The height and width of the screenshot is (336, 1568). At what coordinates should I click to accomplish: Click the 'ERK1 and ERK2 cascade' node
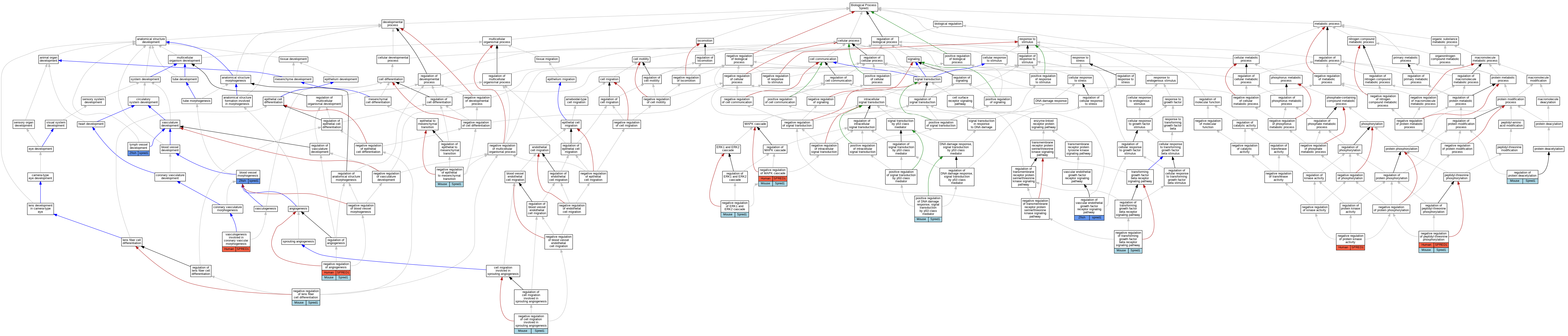click(x=728, y=148)
